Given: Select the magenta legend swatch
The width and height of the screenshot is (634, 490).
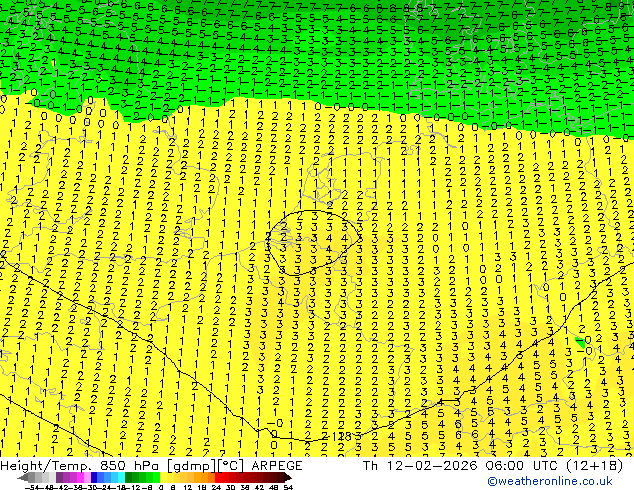Looking at the screenshot, I should [x=80, y=477].
